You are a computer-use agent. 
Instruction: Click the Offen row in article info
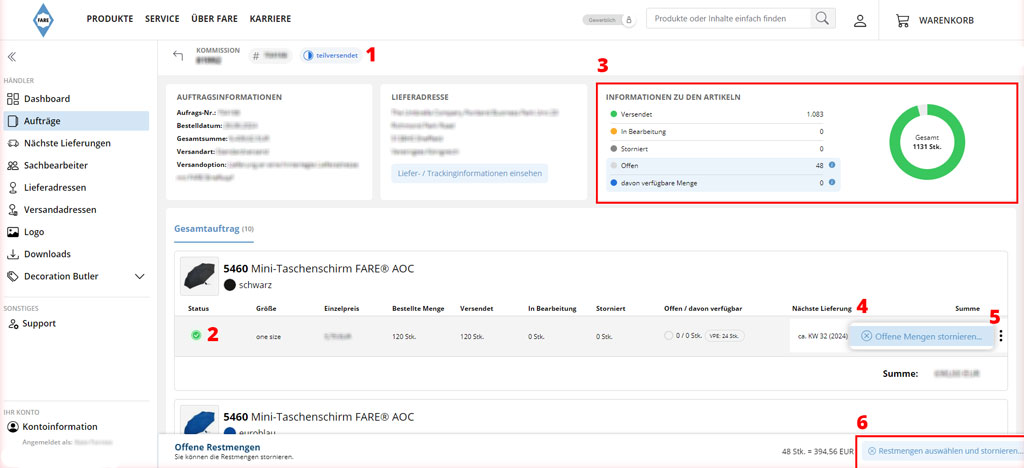tap(723, 165)
